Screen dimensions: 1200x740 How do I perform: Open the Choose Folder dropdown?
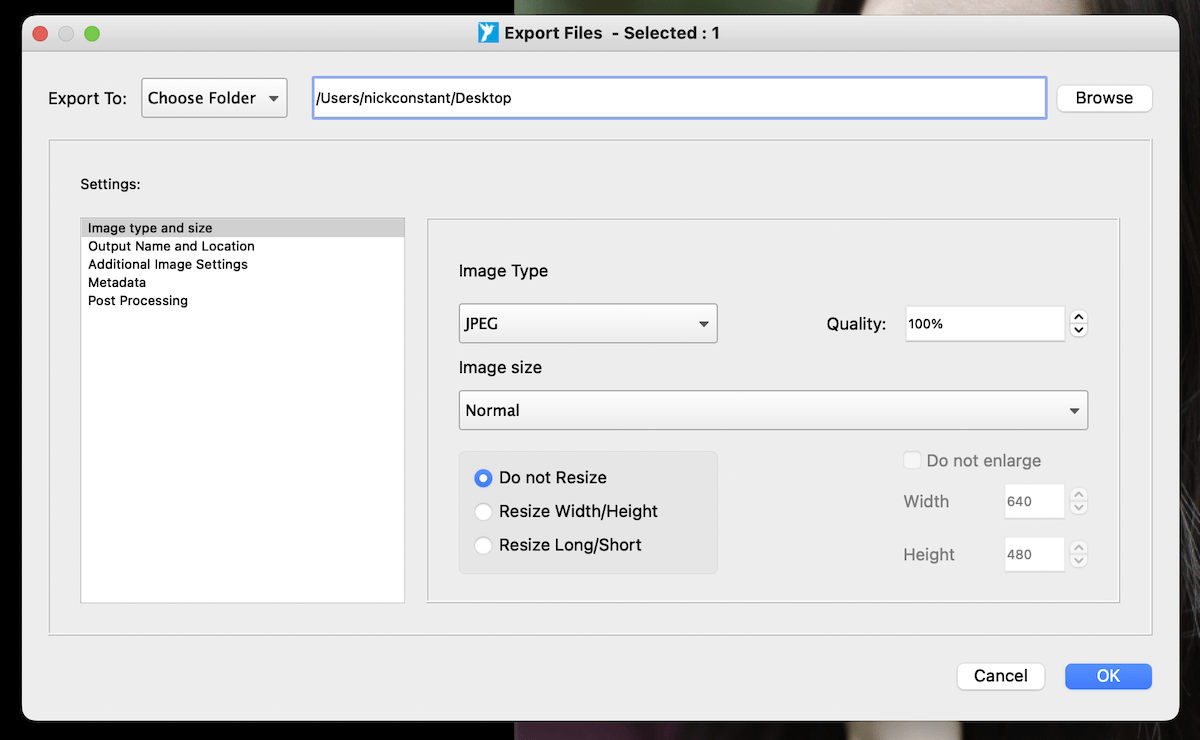pyautogui.click(x=213, y=97)
